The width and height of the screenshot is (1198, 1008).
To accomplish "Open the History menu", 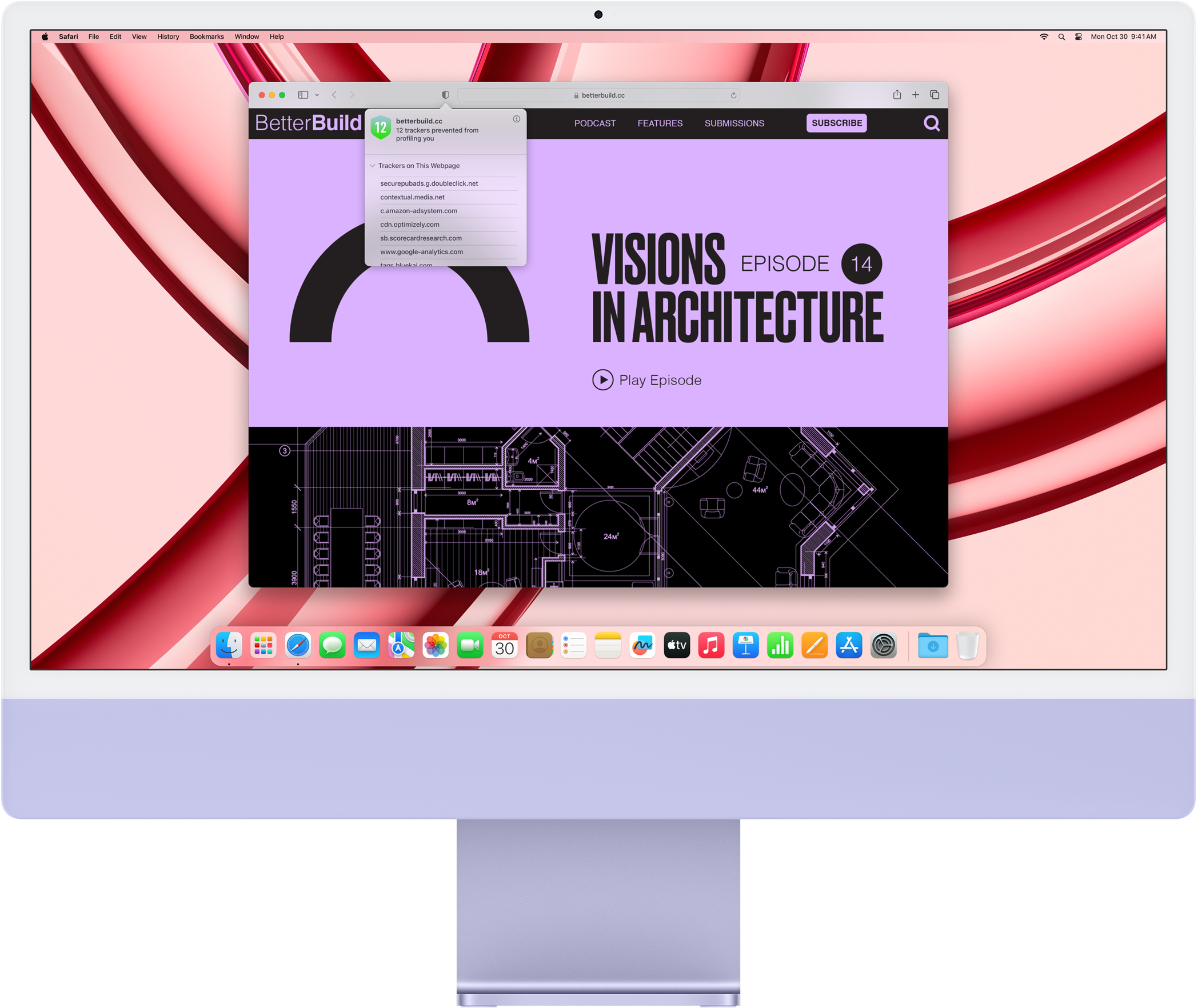I will tap(168, 37).
